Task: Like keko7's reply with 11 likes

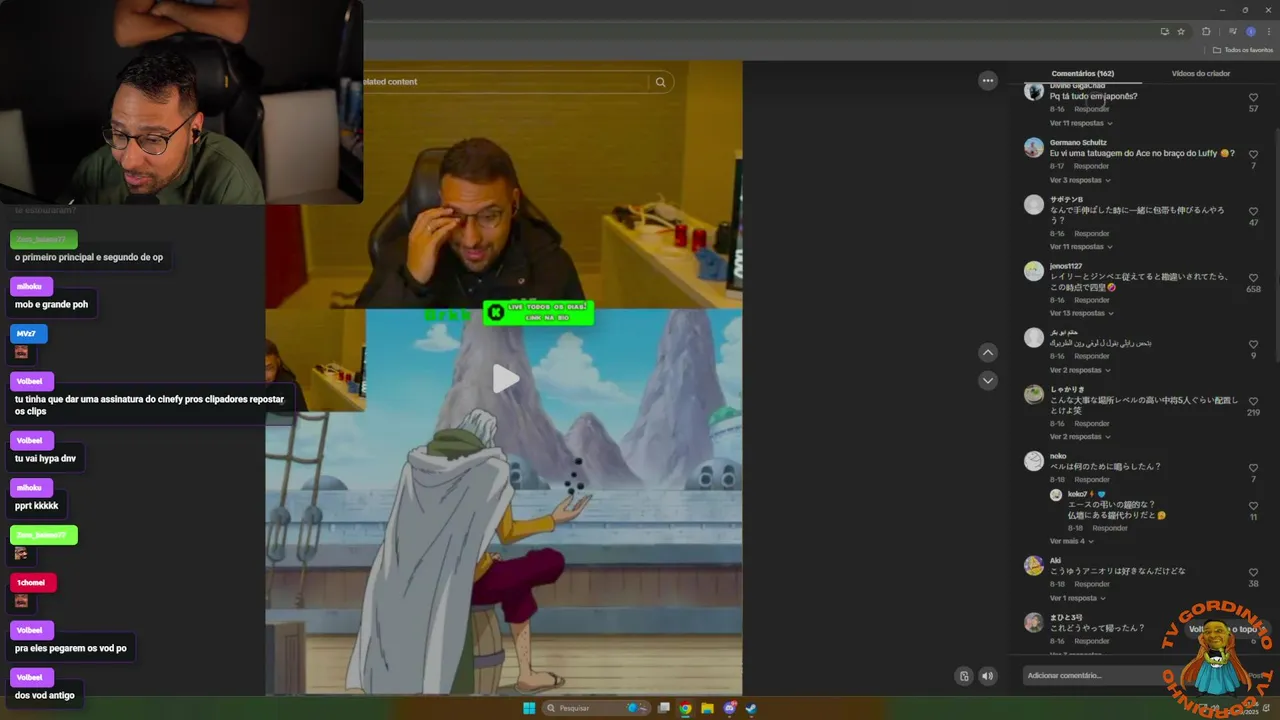Action: [x=1253, y=506]
